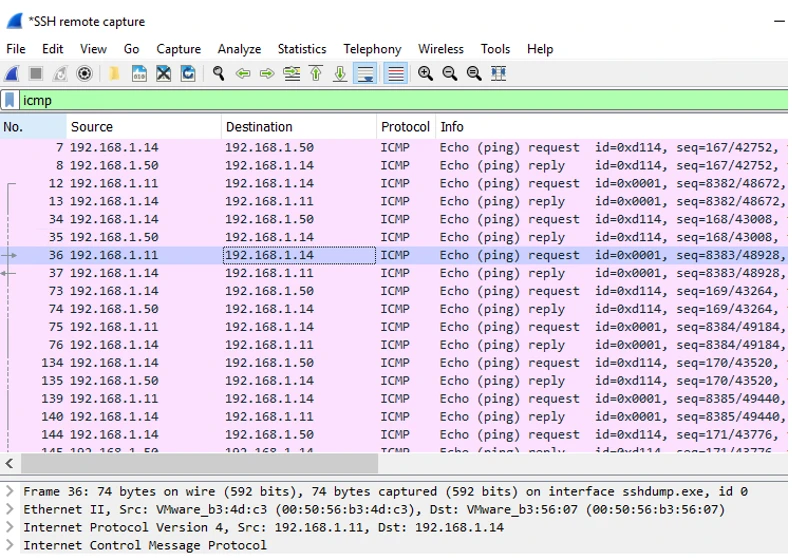Screen dimensions: 792x558
Task: Open capture options gear icon
Action: click(x=84, y=74)
